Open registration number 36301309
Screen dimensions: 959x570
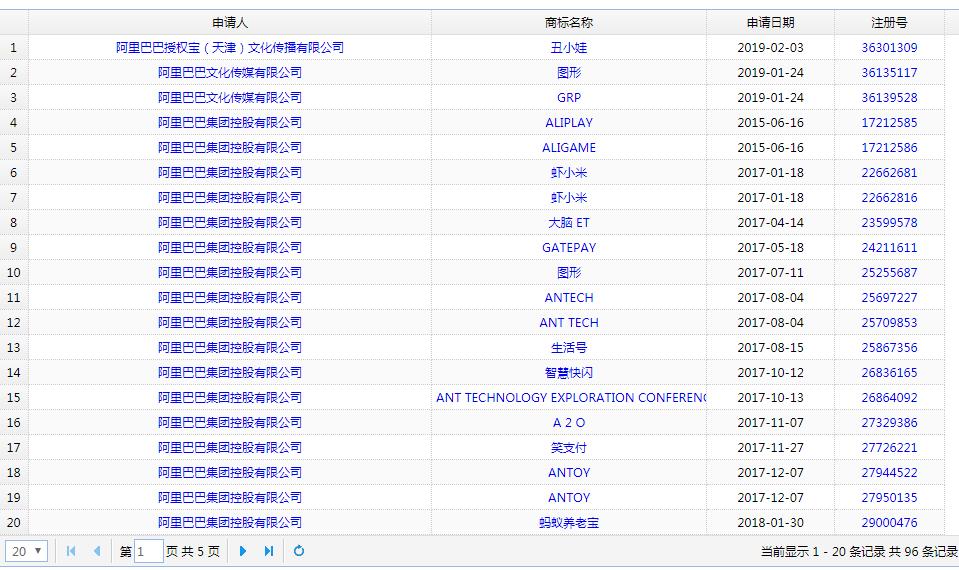[x=889, y=47]
